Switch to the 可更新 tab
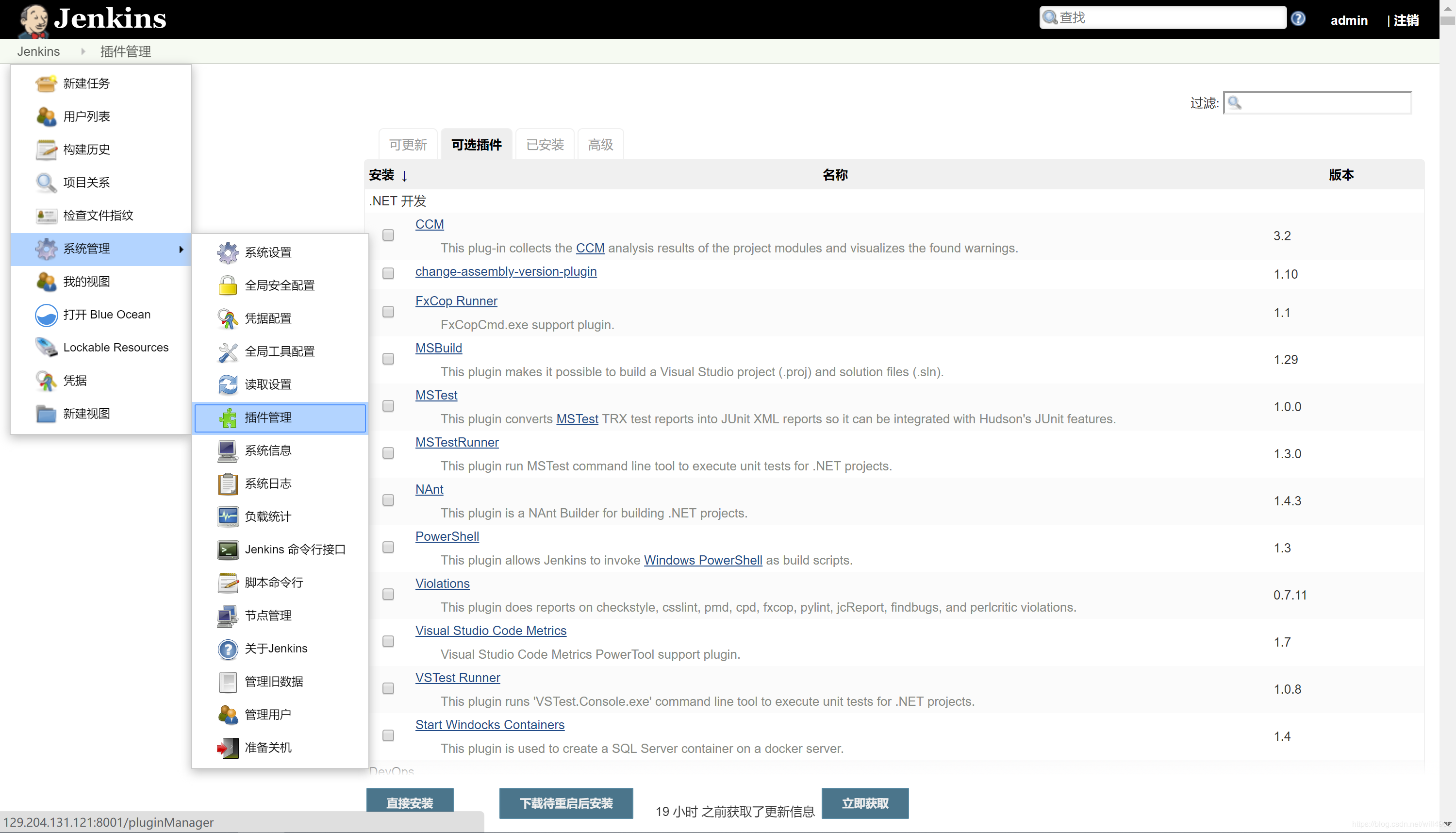This screenshot has width=1456, height=833. pos(408,145)
